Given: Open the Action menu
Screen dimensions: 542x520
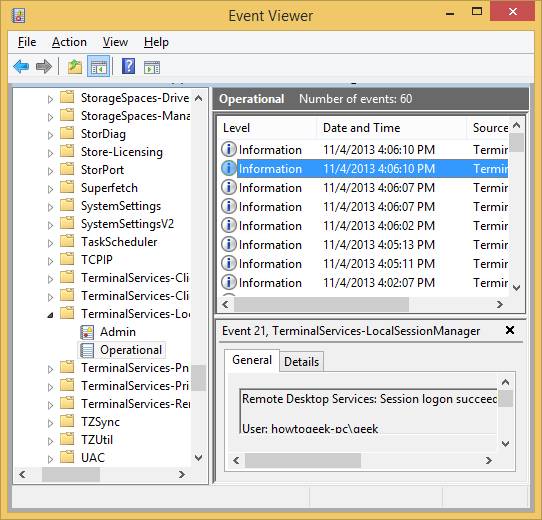Looking at the screenshot, I should [x=69, y=42].
